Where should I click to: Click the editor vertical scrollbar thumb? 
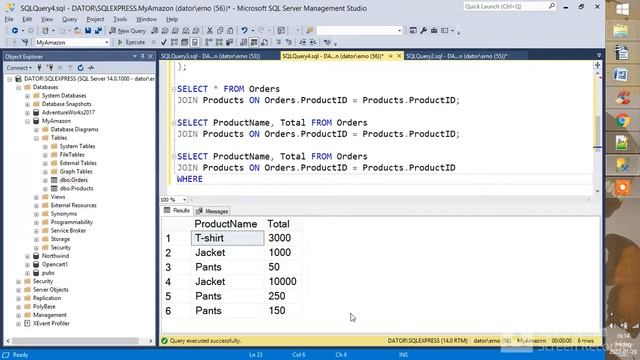tap(597, 131)
